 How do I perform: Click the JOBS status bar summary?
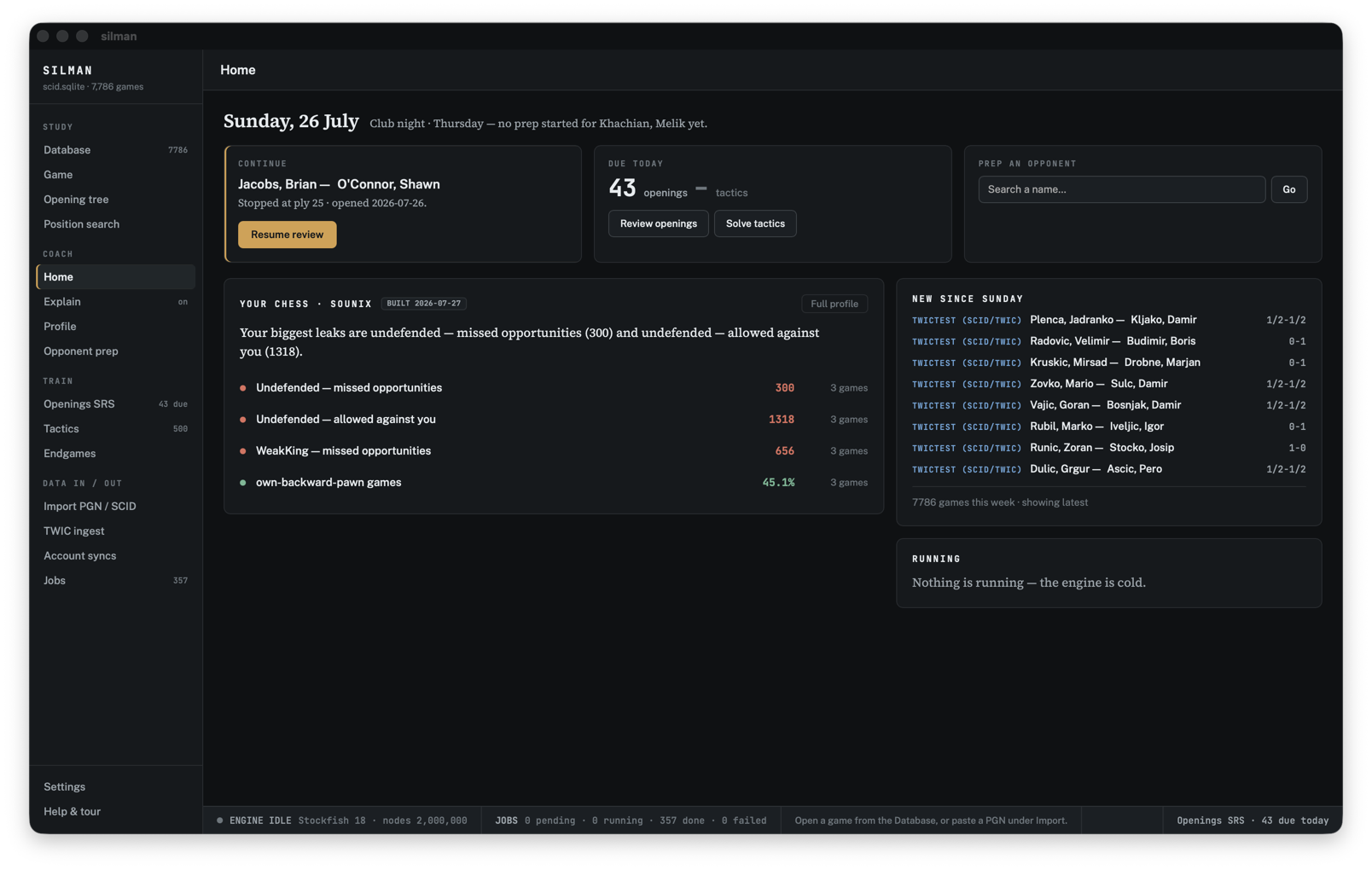point(631,821)
